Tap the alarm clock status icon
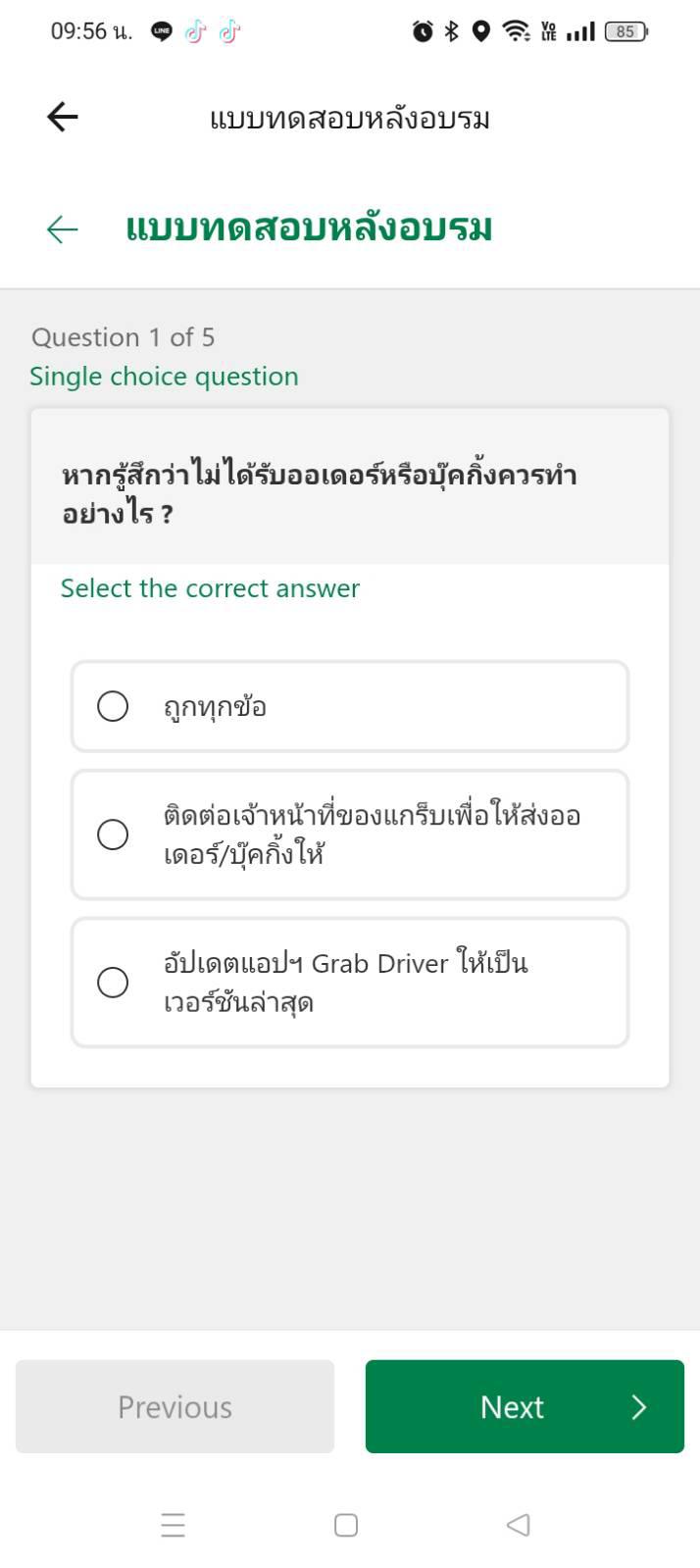Image resolution: width=700 pixels, height=1568 pixels. pos(423,31)
